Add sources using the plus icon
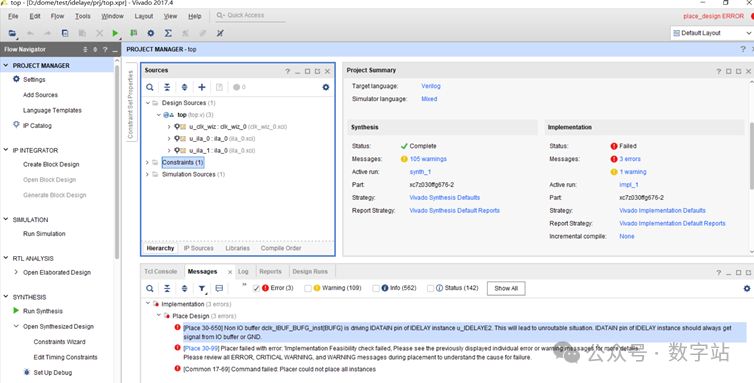754x383 pixels. pos(201,87)
